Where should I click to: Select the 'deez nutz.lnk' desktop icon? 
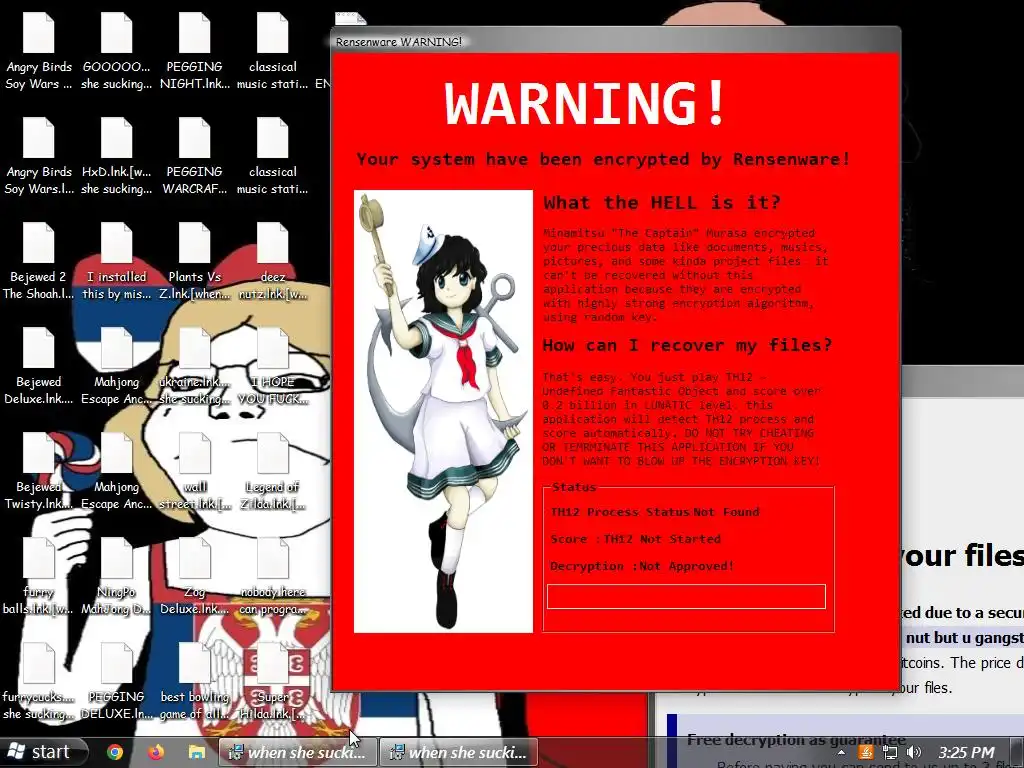tap(273, 263)
